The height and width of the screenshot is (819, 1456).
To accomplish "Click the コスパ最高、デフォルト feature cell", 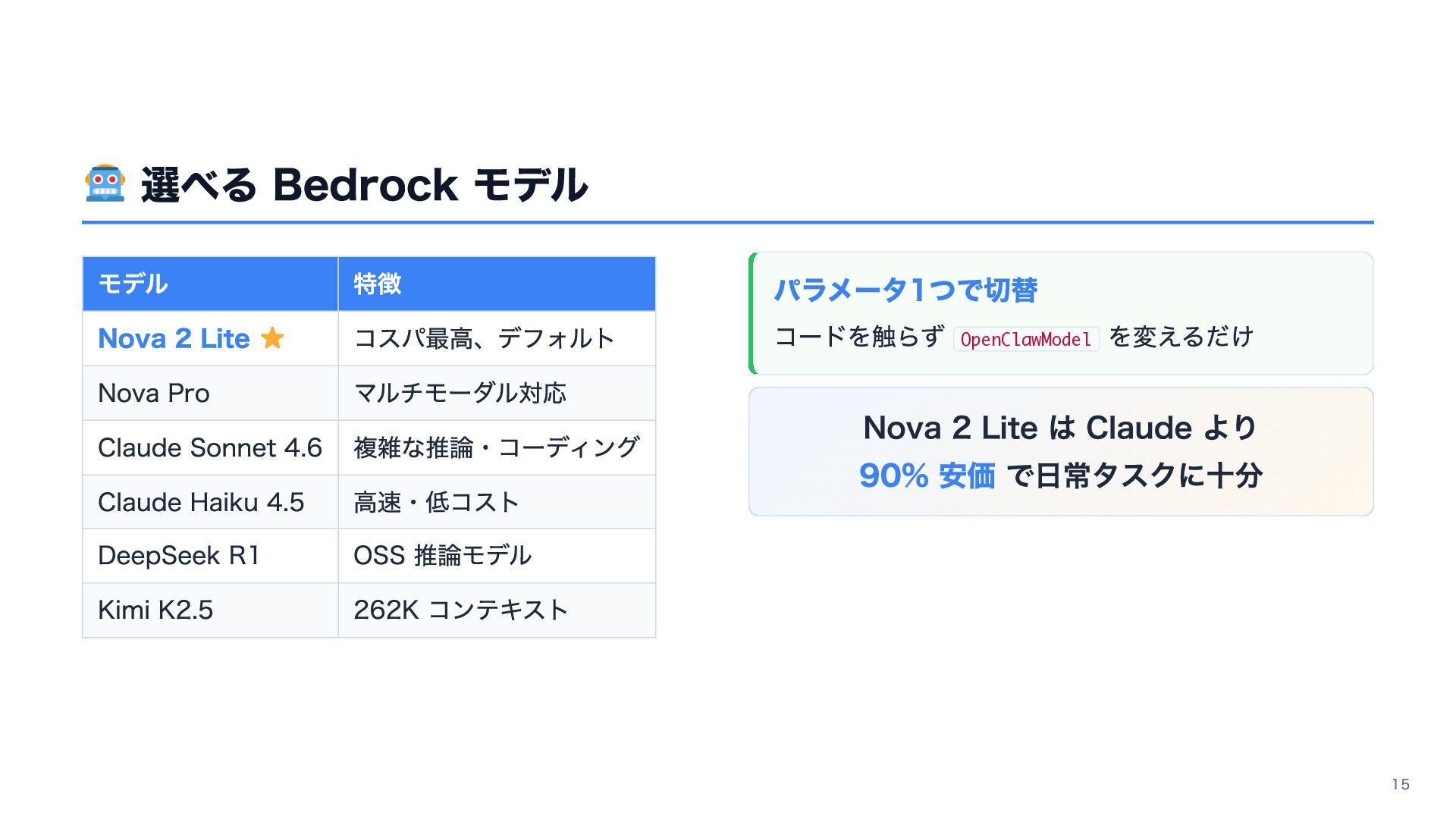I will [497, 338].
